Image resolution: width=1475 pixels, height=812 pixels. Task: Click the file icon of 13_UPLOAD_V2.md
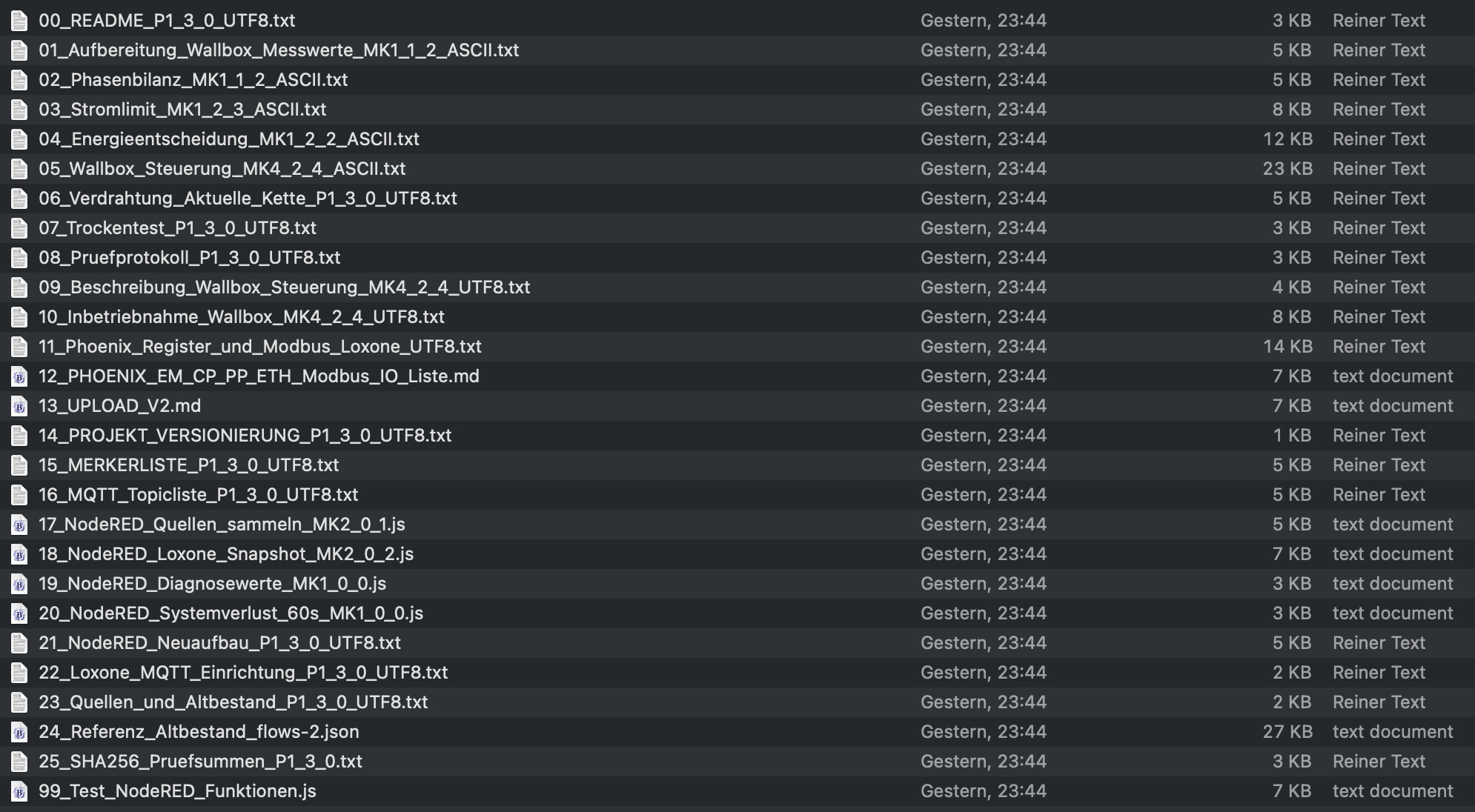tap(19, 406)
